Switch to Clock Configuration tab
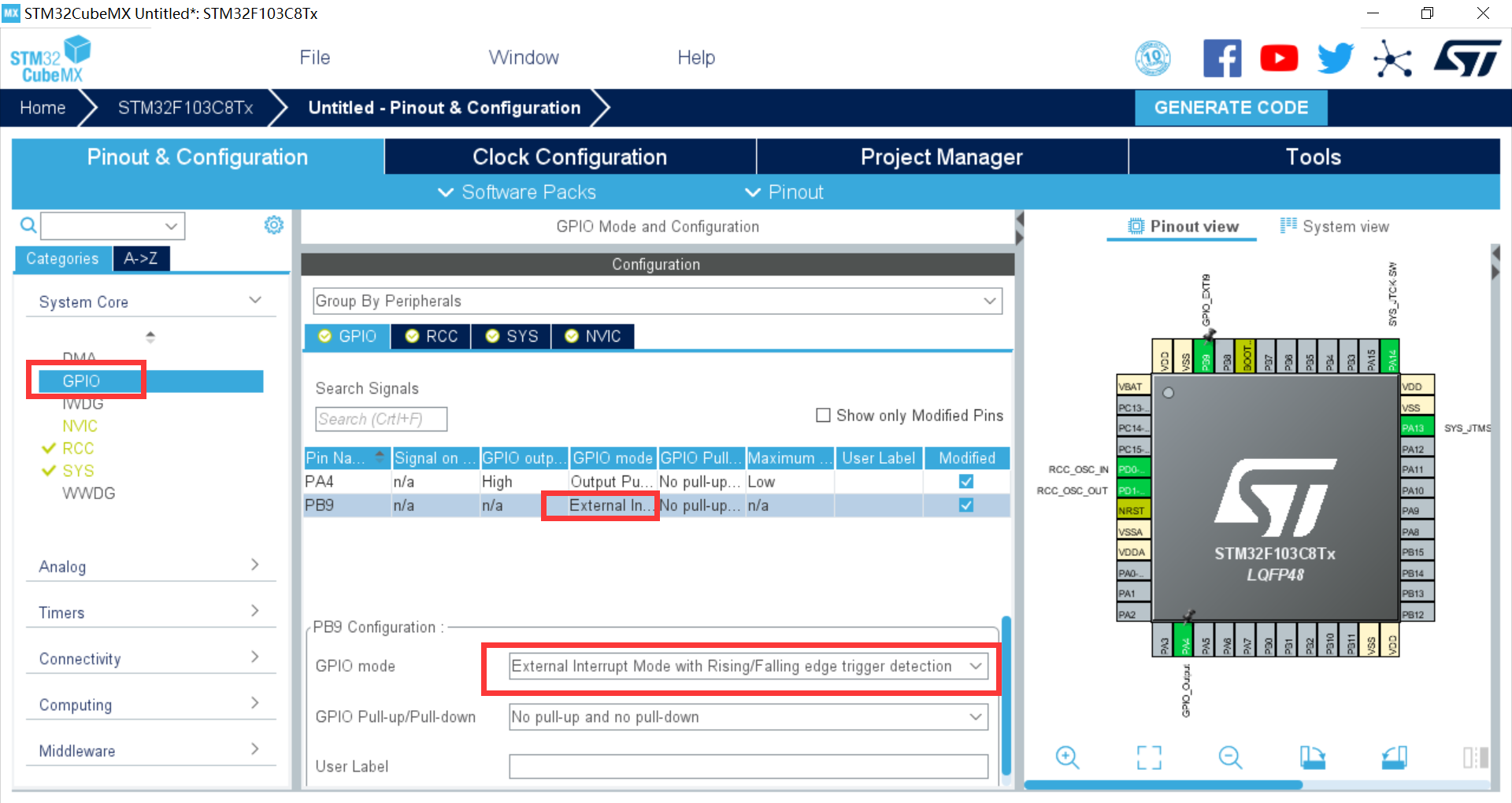1512x803 pixels. pos(570,157)
